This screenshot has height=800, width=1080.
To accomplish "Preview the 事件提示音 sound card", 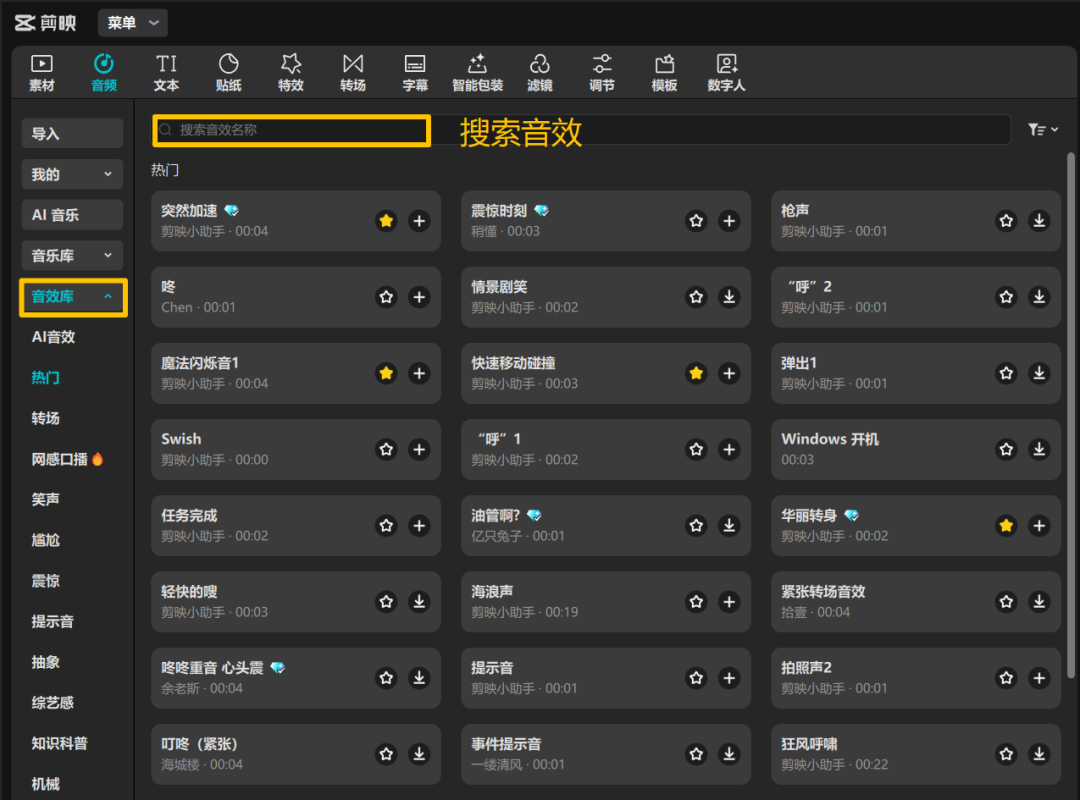I will [605, 755].
